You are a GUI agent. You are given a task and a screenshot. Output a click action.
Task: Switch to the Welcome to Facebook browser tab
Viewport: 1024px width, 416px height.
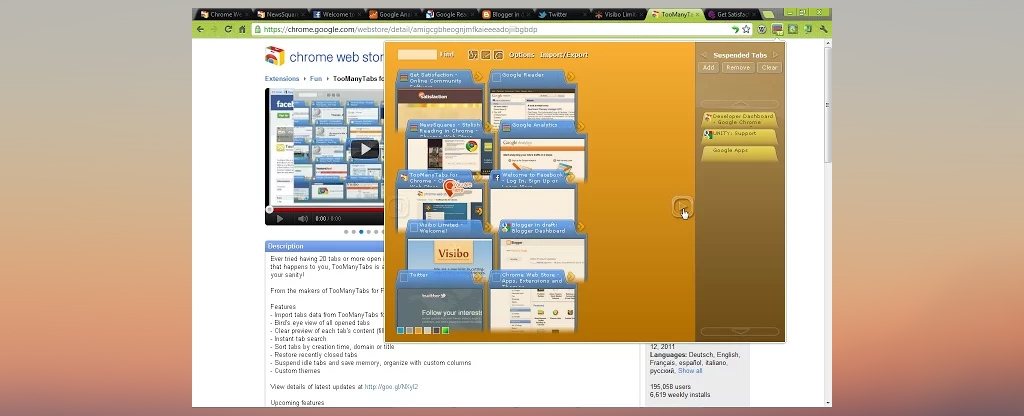pyautogui.click(x=336, y=14)
